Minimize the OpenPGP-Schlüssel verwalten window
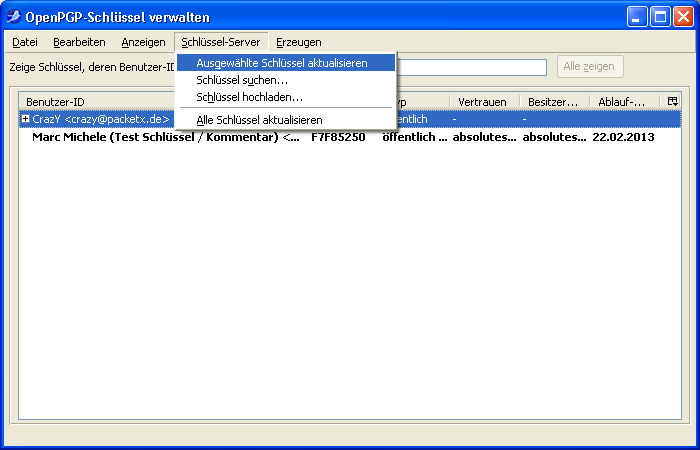 coord(637,17)
